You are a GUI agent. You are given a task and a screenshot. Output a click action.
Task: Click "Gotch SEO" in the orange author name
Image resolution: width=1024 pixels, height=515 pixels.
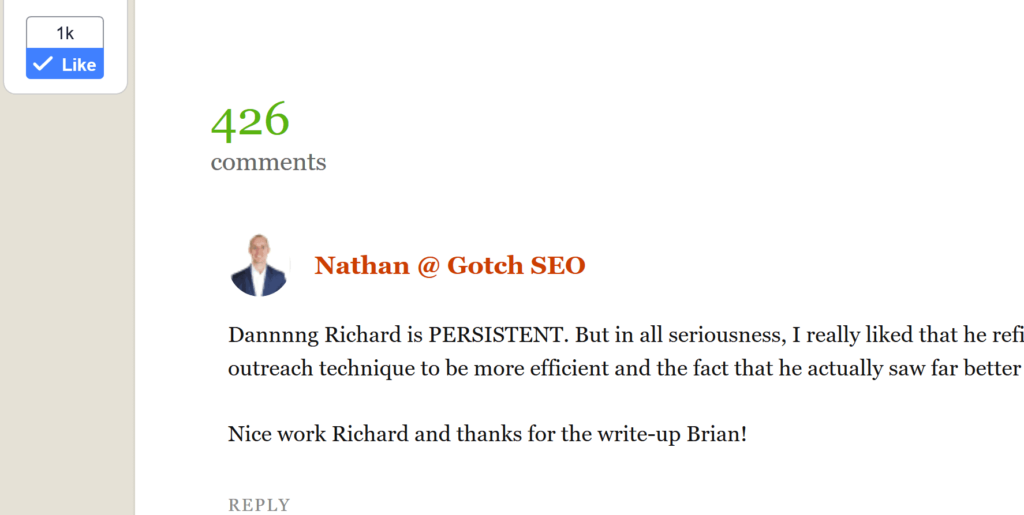516,265
